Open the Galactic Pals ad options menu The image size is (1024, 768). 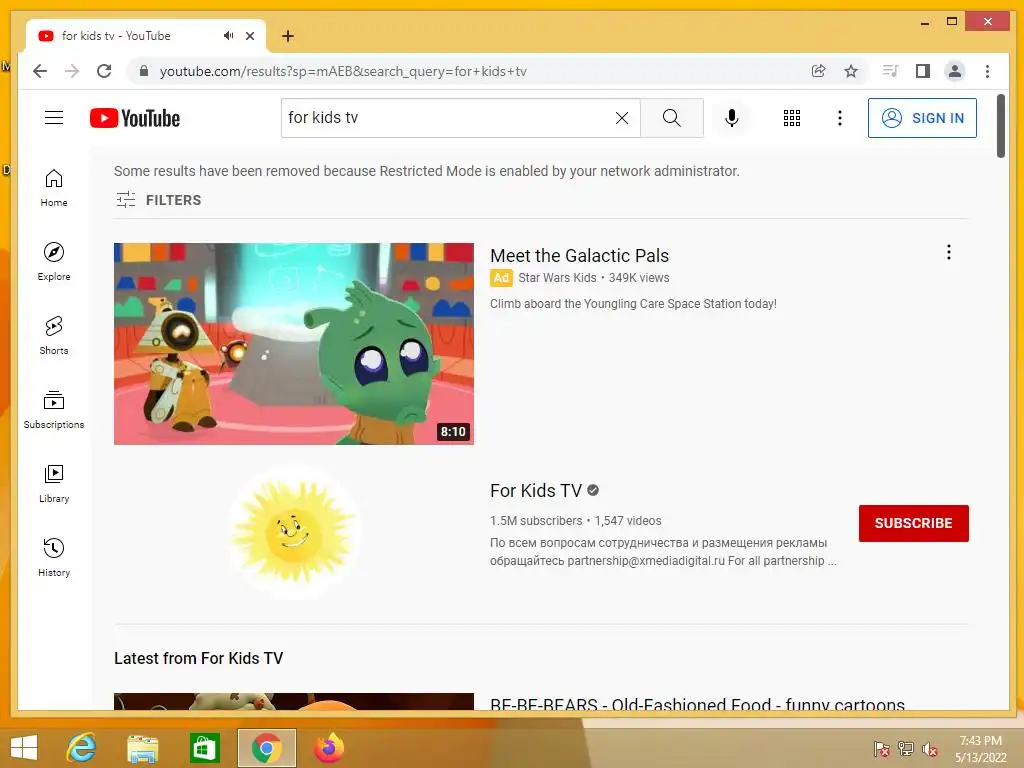(x=948, y=252)
